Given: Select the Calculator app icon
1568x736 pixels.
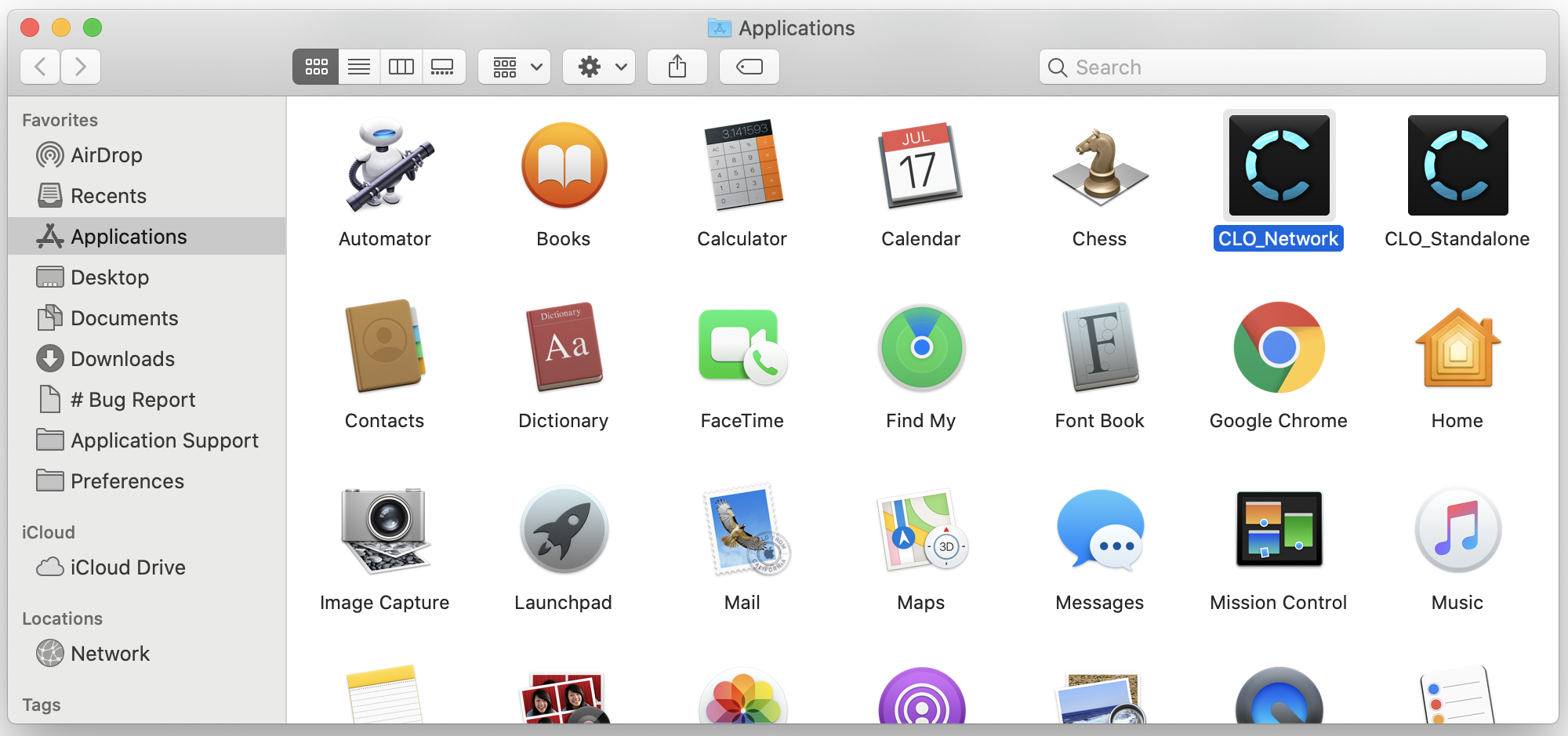Looking at the screenshot, I should tap(742, 165).
